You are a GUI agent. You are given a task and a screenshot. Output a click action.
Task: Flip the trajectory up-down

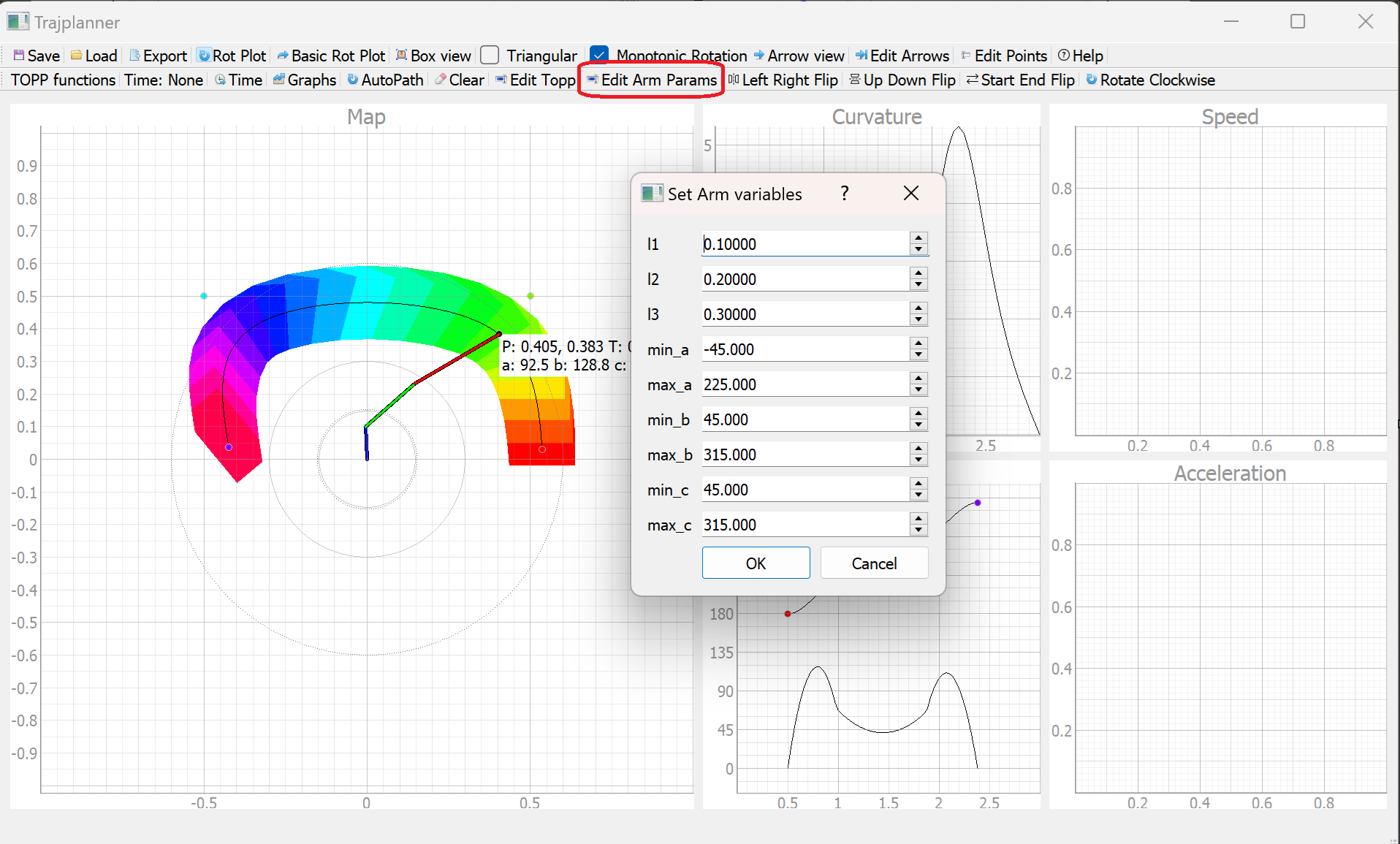pos(902,80)
